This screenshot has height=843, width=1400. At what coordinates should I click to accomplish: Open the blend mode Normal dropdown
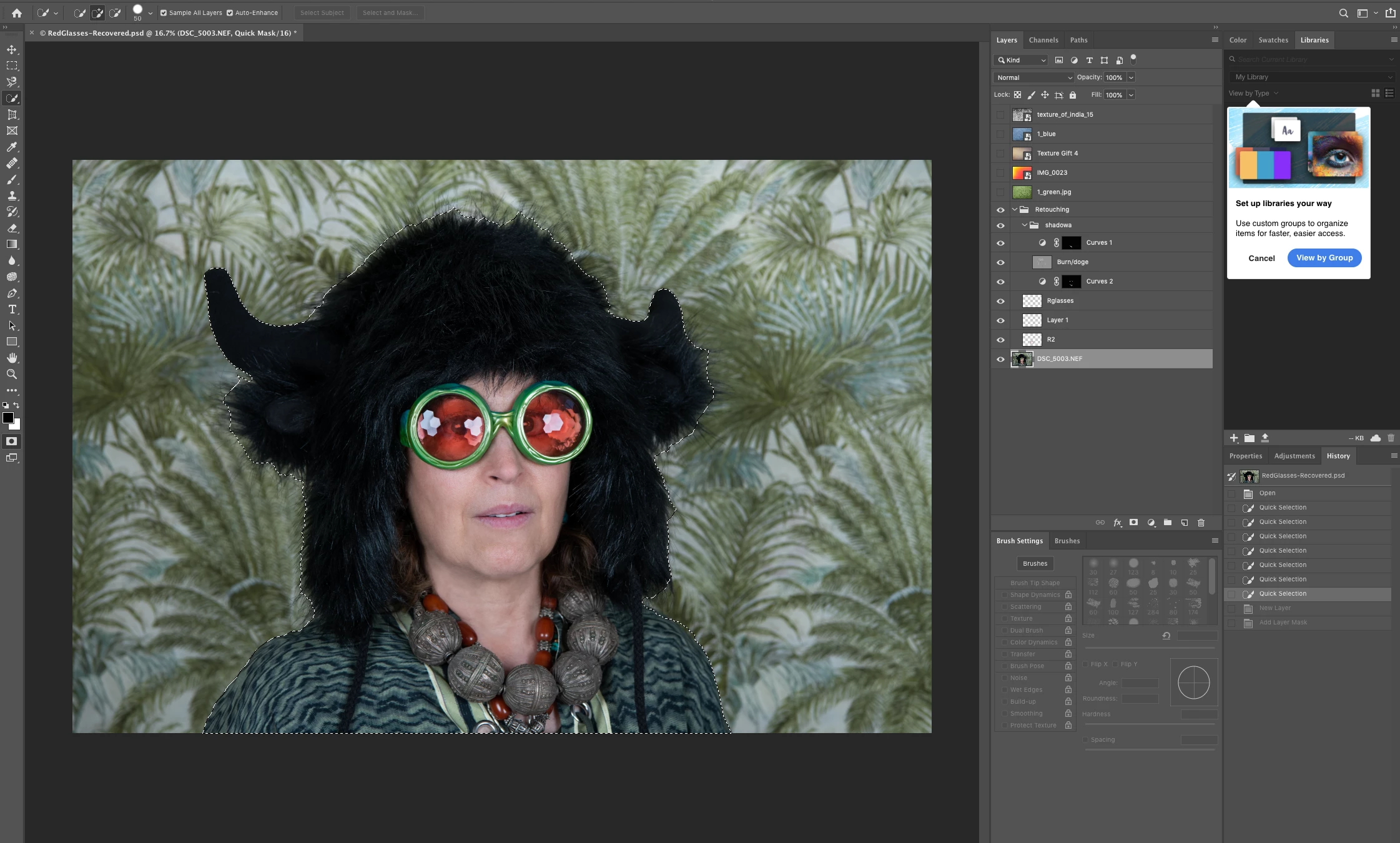1033,77
